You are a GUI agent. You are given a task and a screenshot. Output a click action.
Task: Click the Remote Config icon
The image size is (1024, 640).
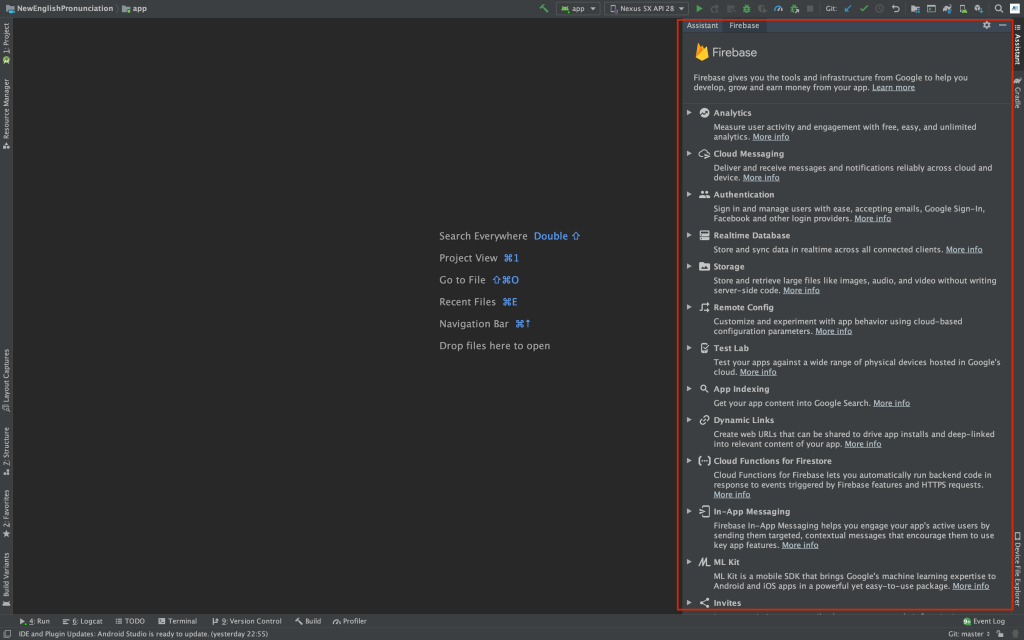click(705, 308)
